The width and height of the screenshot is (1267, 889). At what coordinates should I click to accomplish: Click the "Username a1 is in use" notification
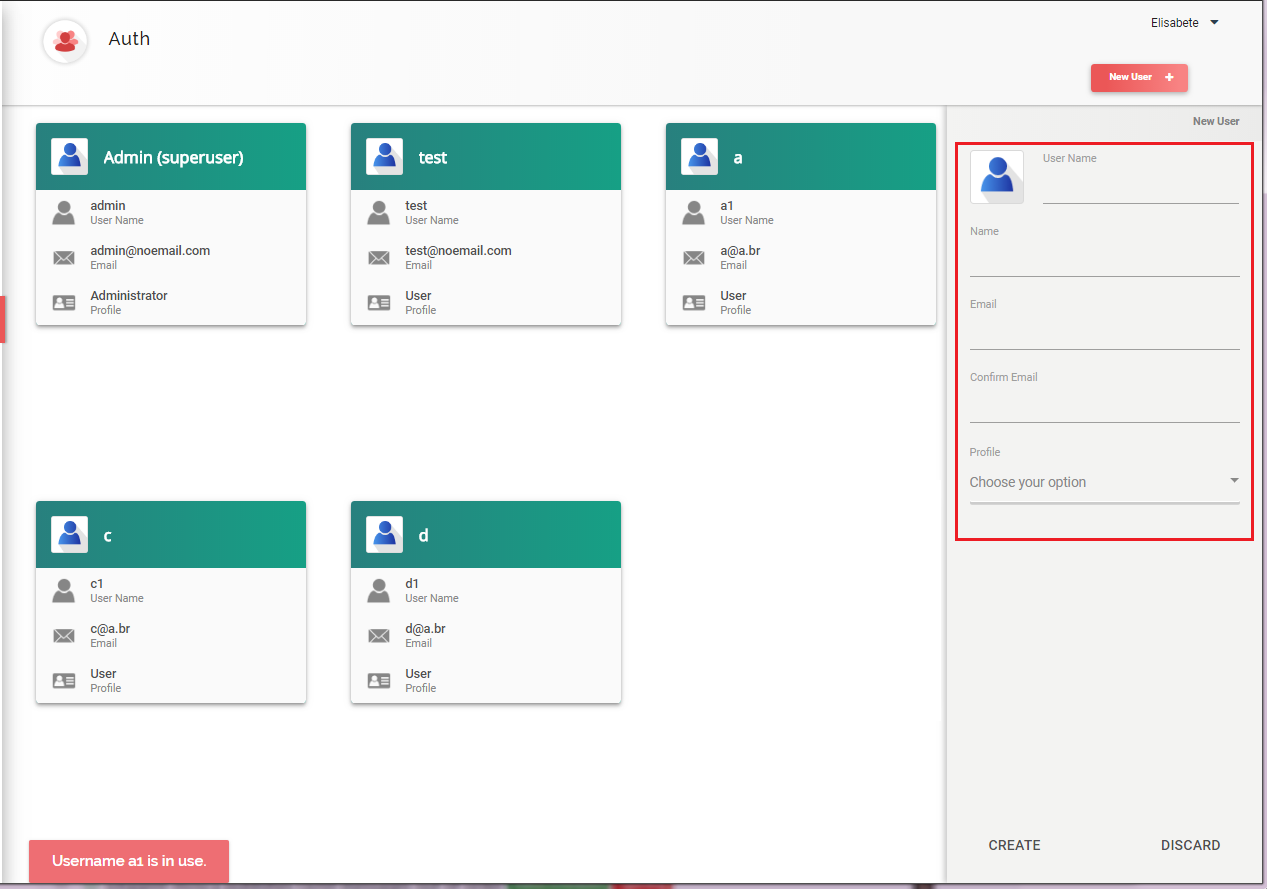point(128,861)
